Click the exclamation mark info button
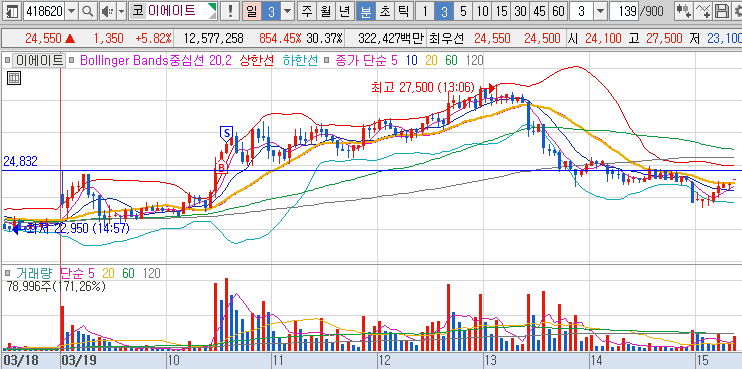The height and width of the screenshot is (369, 742). pyautogui.click(x=230, y=11)
